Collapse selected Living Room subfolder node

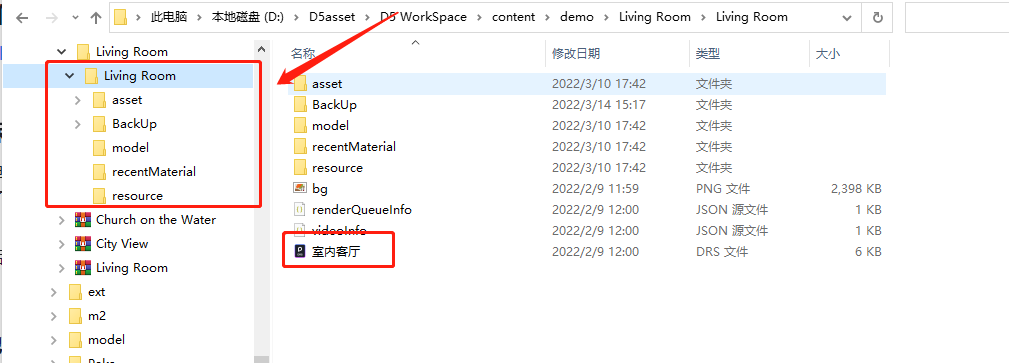[x=69, y=76]
